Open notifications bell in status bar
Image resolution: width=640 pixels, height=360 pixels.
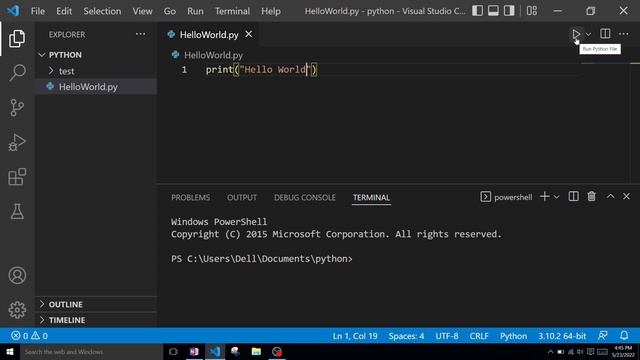point(624,336)
